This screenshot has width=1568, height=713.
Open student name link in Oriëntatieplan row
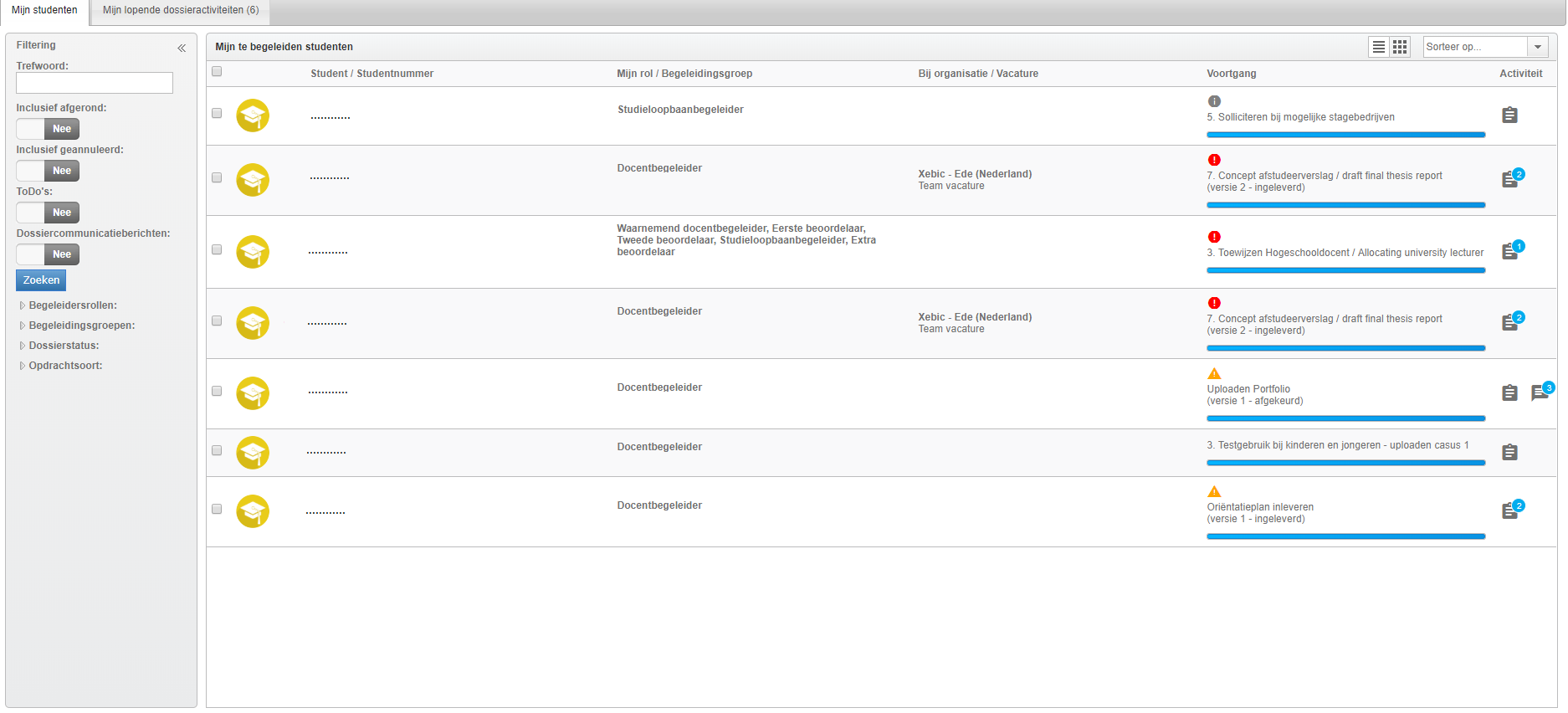(x=325, y=512)
